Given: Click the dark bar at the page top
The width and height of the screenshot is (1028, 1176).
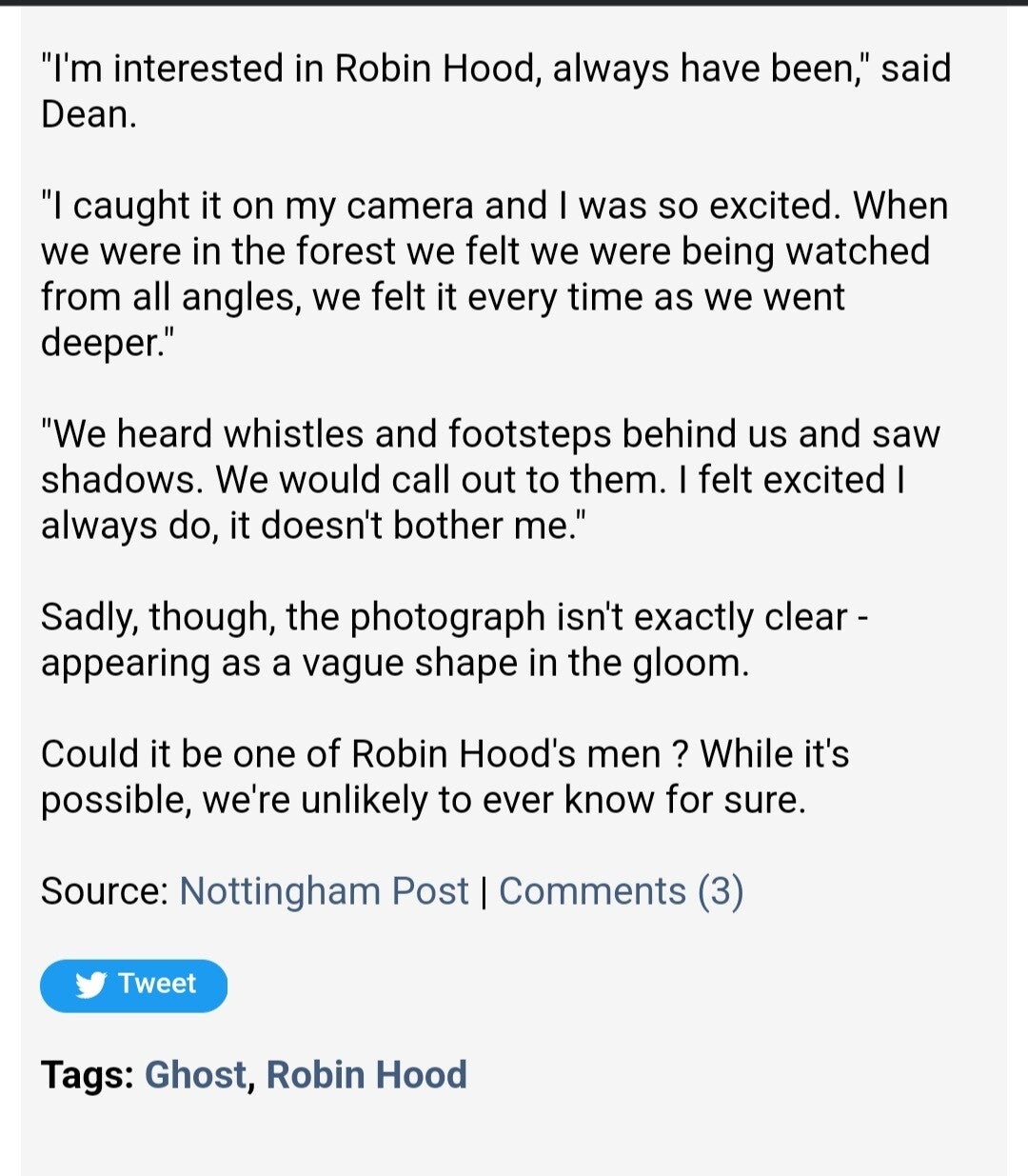Looking at the screenshot, I should tap(514, 3).
